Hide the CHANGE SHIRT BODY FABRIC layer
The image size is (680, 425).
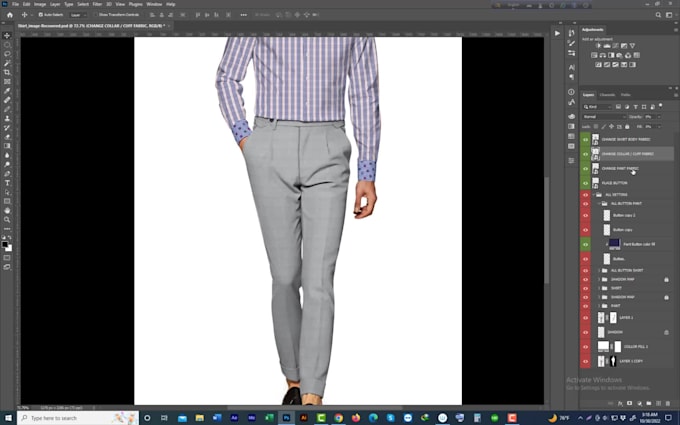(x=585, y=140)
